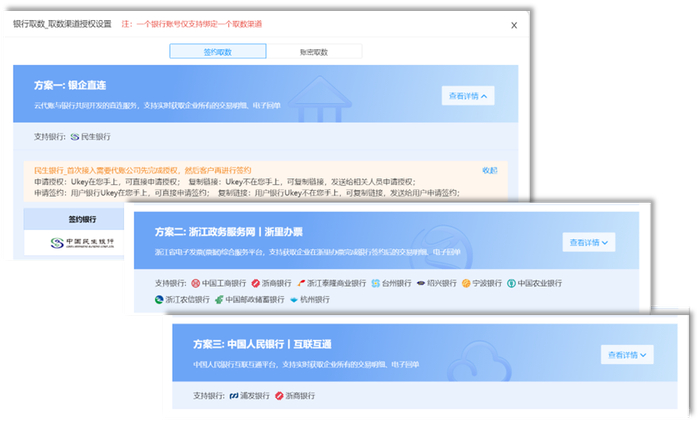Switch to the 账密取数 tab
Viewport: 700px width, 421px height.
[314, 52]
